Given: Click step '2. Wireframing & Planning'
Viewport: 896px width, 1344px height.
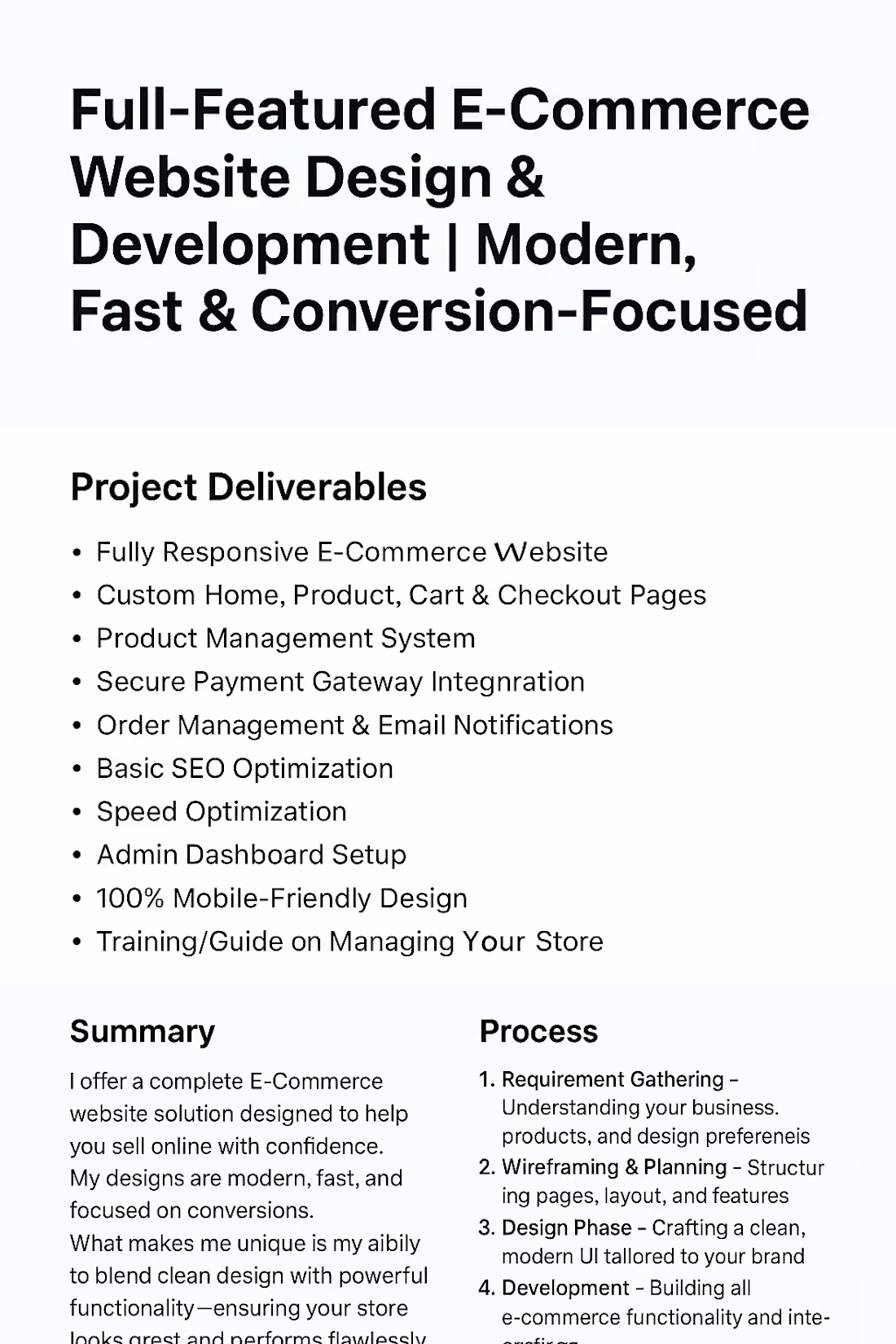Looking at the screenshot, I should [x=652, y=1182].
